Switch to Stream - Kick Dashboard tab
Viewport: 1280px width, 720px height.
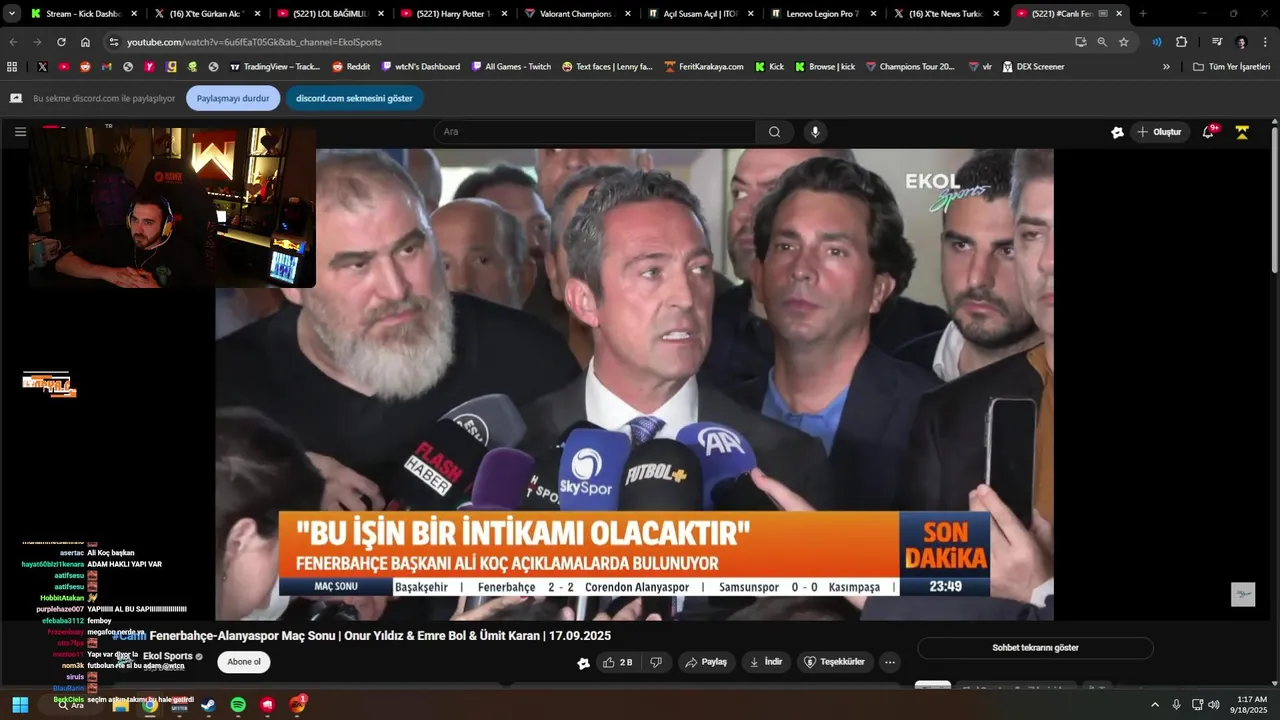tap(85, 14)
